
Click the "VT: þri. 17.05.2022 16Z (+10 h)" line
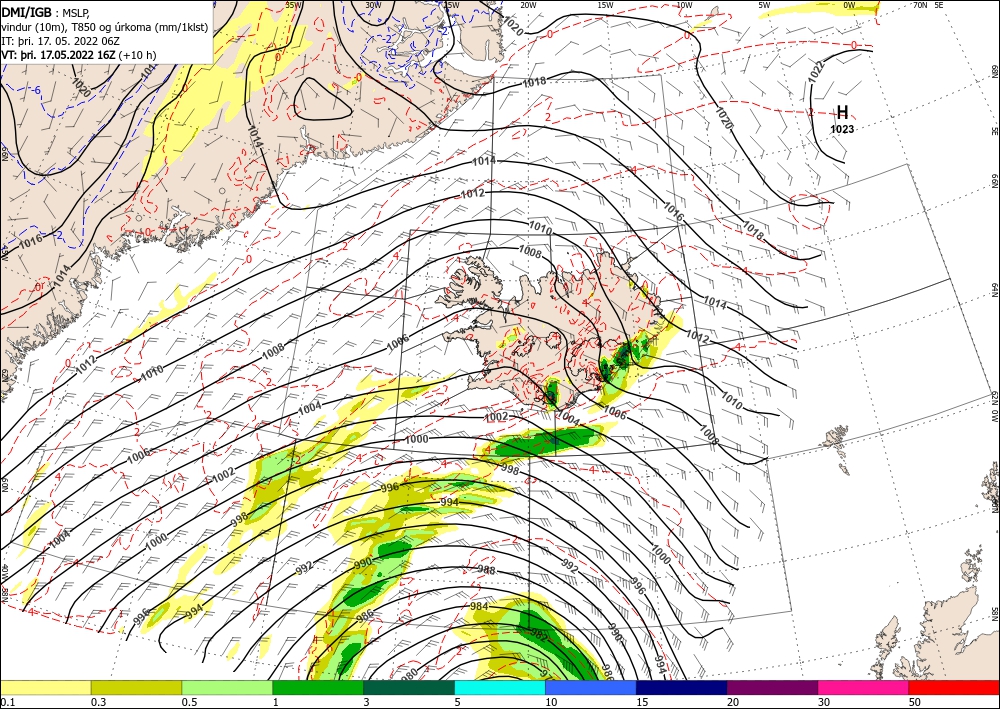click(78, 54)
